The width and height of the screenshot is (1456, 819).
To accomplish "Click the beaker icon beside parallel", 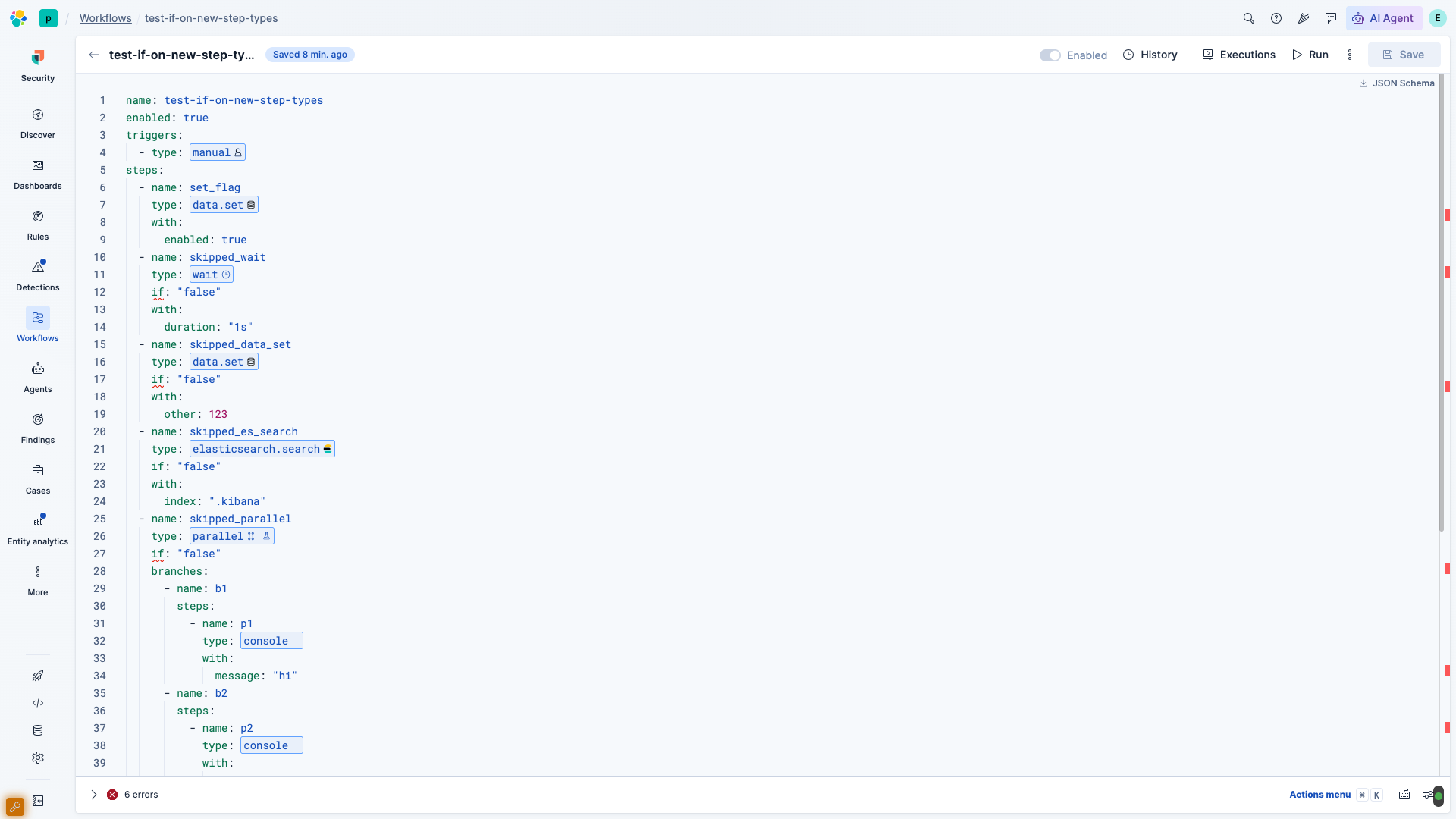I will 267,536.
